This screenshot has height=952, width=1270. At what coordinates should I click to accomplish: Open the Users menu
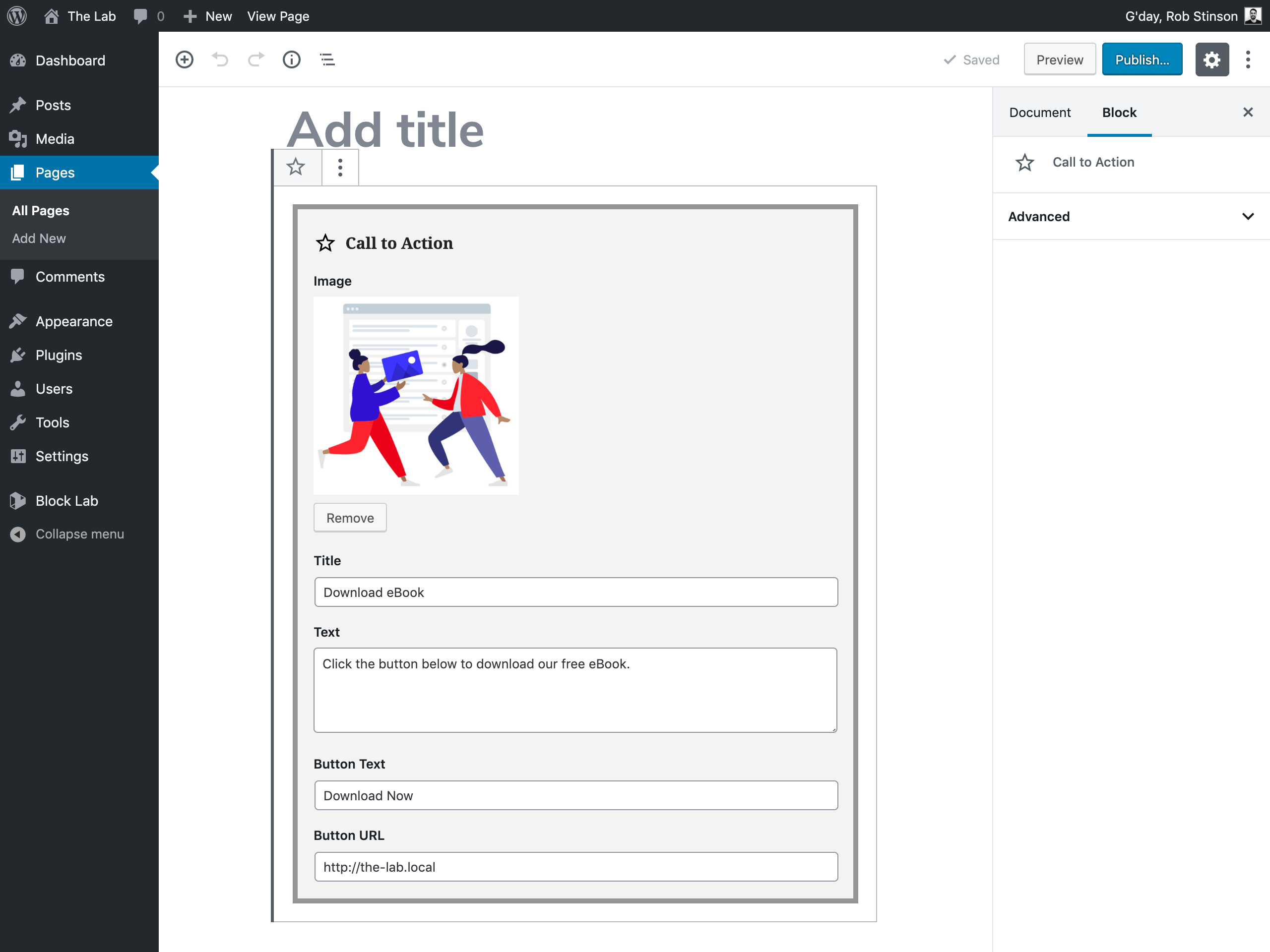(79, 389)
